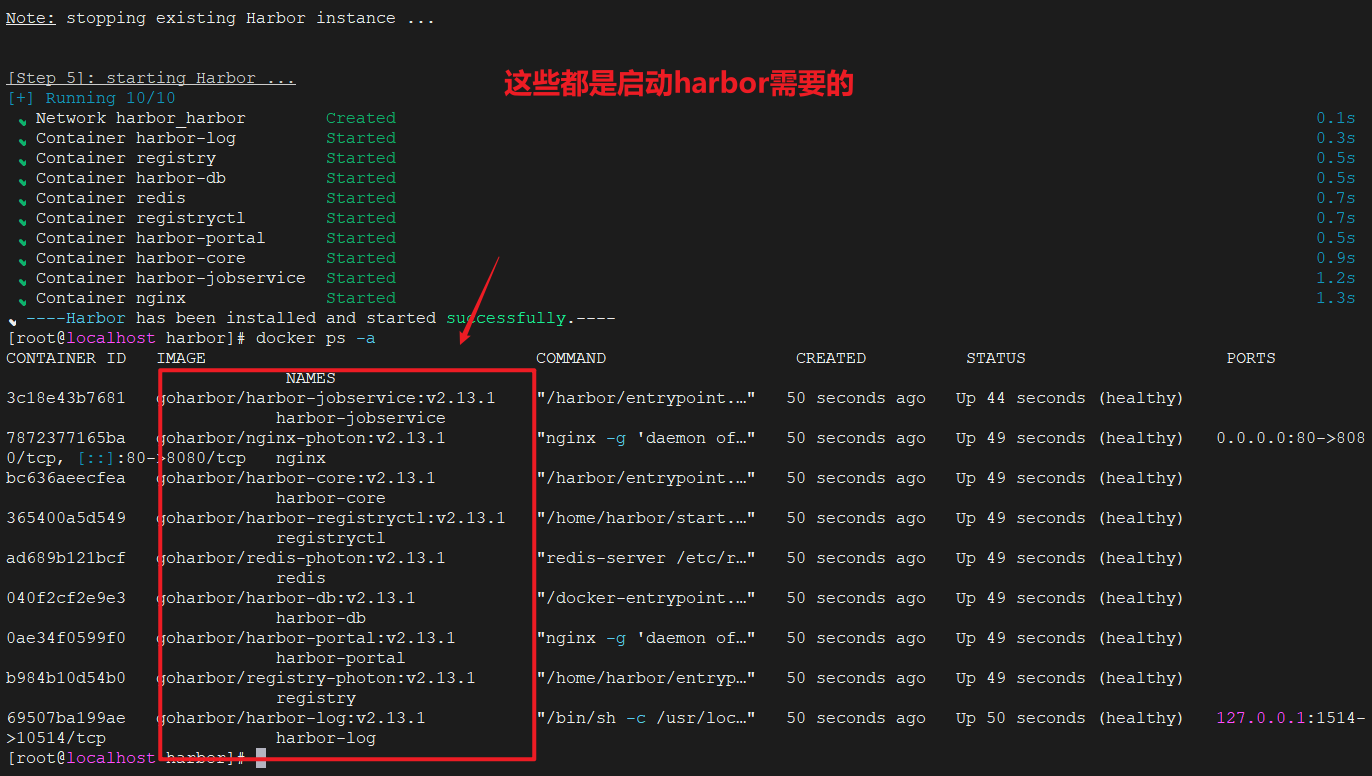Image resolution: width=1372 pixels, height=776 pixels.
Task: Click the checkmark next to Container harbor-portal
Action: (x=22, y=240)
